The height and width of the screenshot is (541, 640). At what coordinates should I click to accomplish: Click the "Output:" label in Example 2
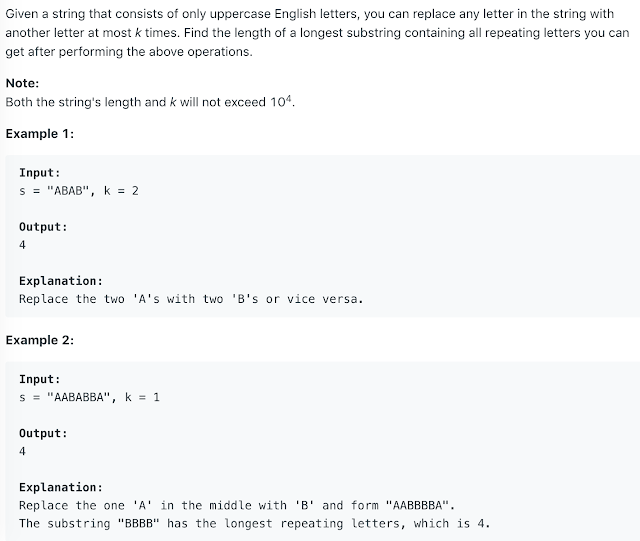44,434
